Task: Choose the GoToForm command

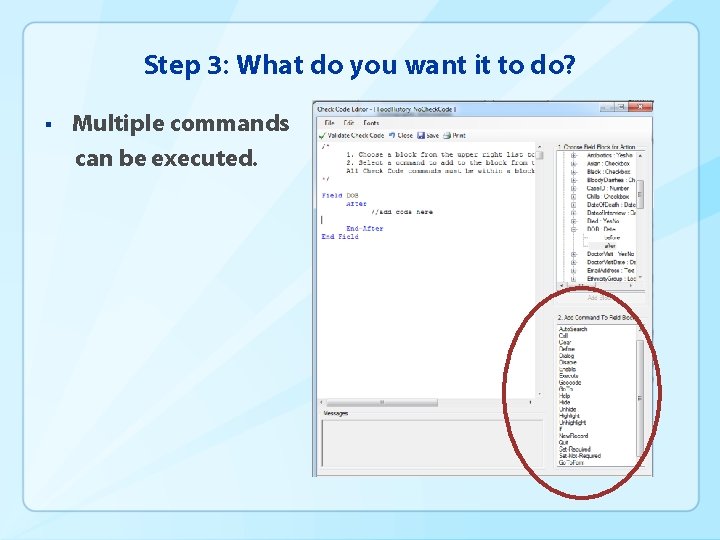Action: tap(571, 463)
